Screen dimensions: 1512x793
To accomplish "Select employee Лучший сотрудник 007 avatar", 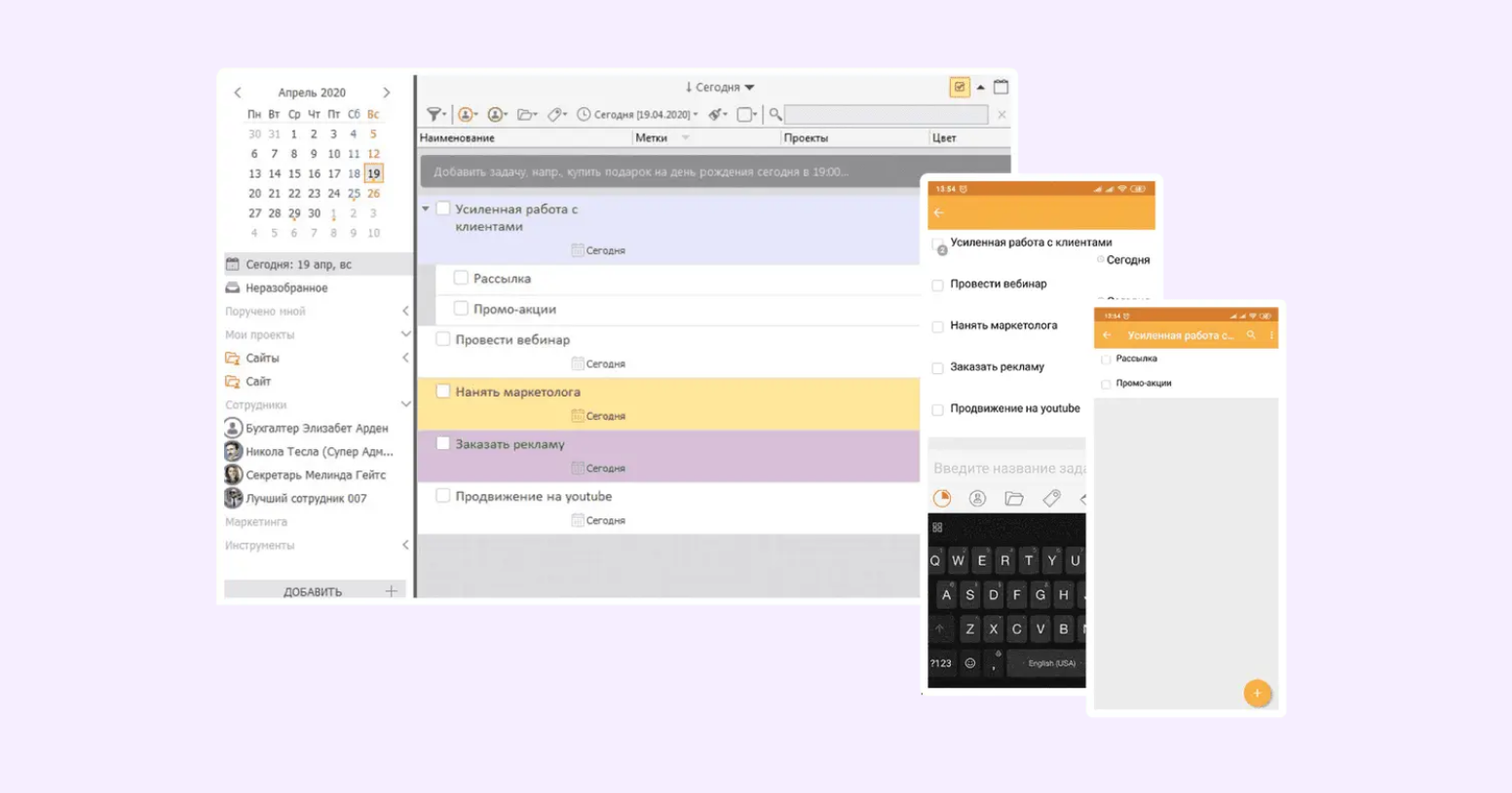I will [x=234, y=498].
